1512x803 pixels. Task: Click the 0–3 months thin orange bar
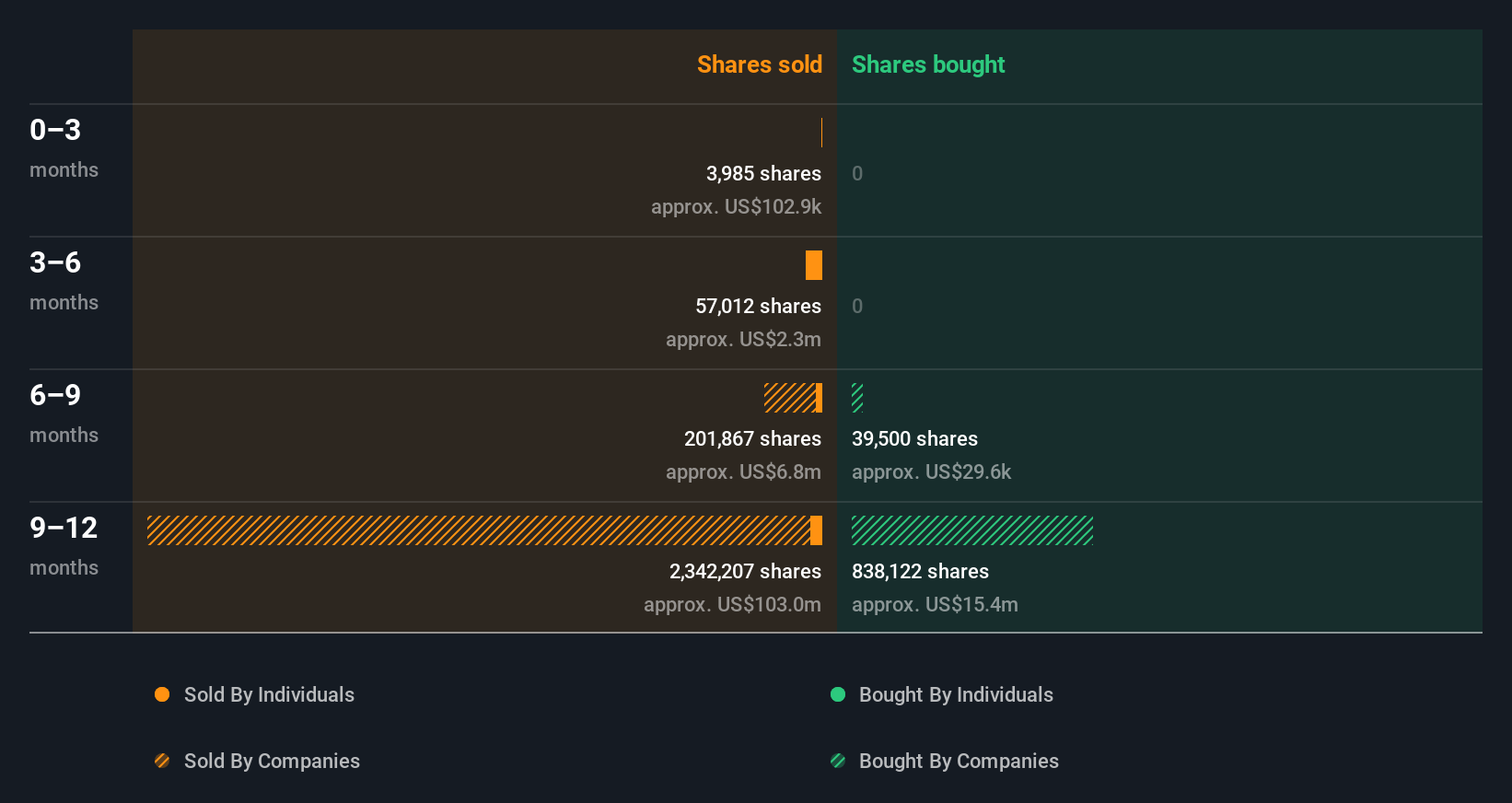[821, 133]
